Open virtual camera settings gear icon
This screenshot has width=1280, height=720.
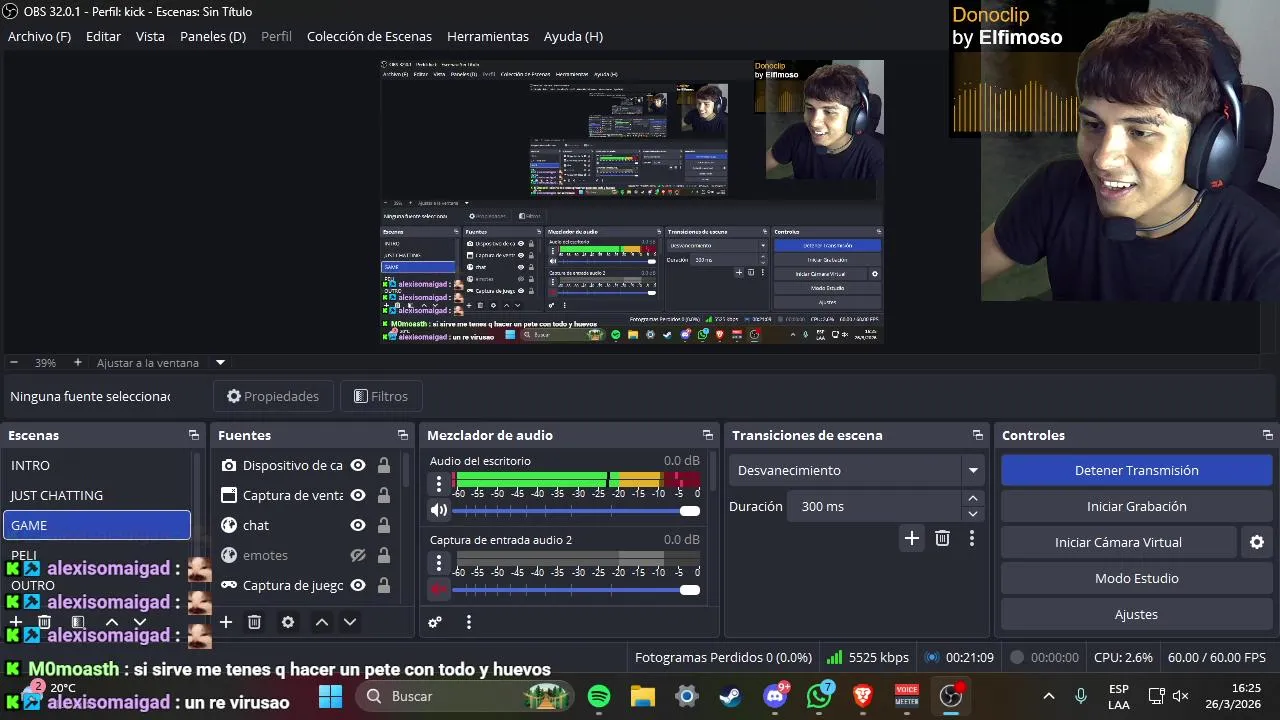coord(1257,542)
